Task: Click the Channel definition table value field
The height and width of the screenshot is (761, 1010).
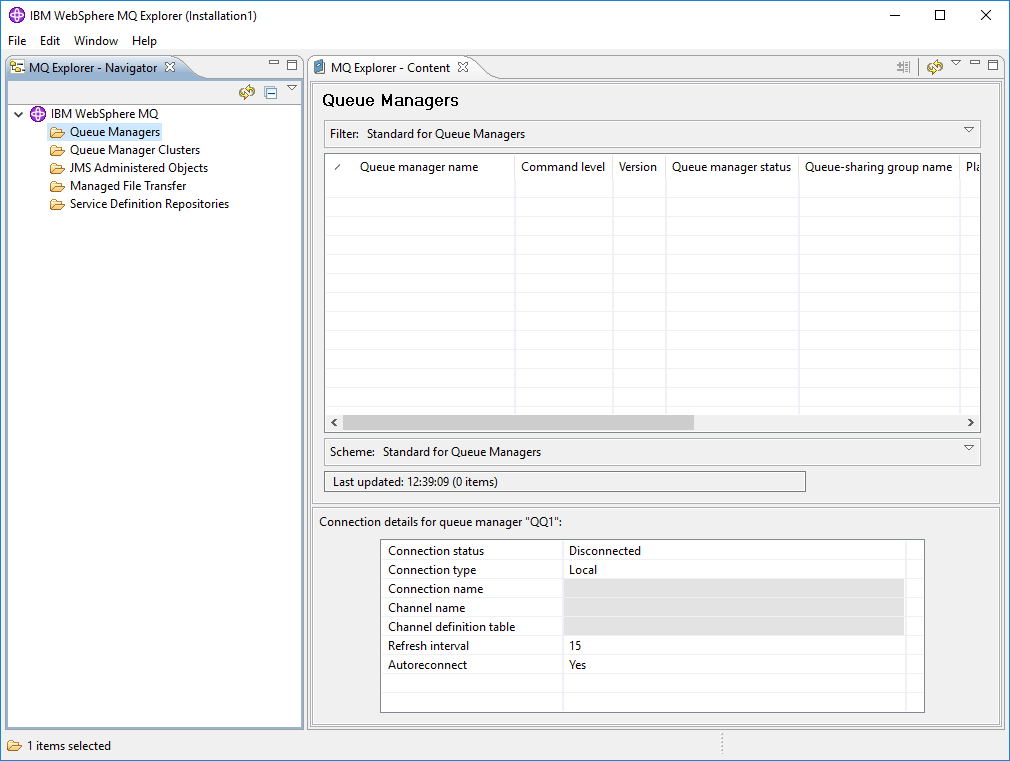Action: [x=734, y=627]
